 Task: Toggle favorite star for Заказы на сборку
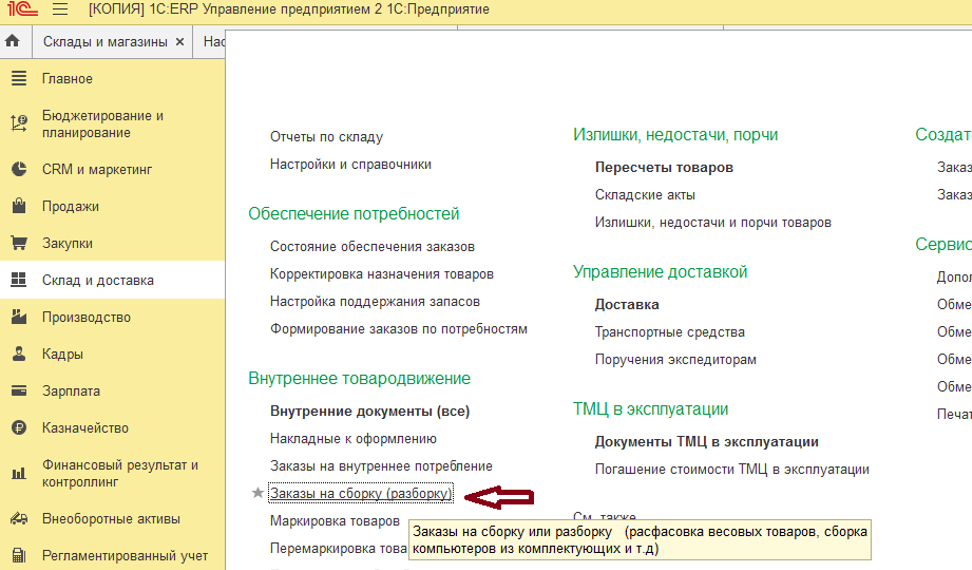(258, 493)
